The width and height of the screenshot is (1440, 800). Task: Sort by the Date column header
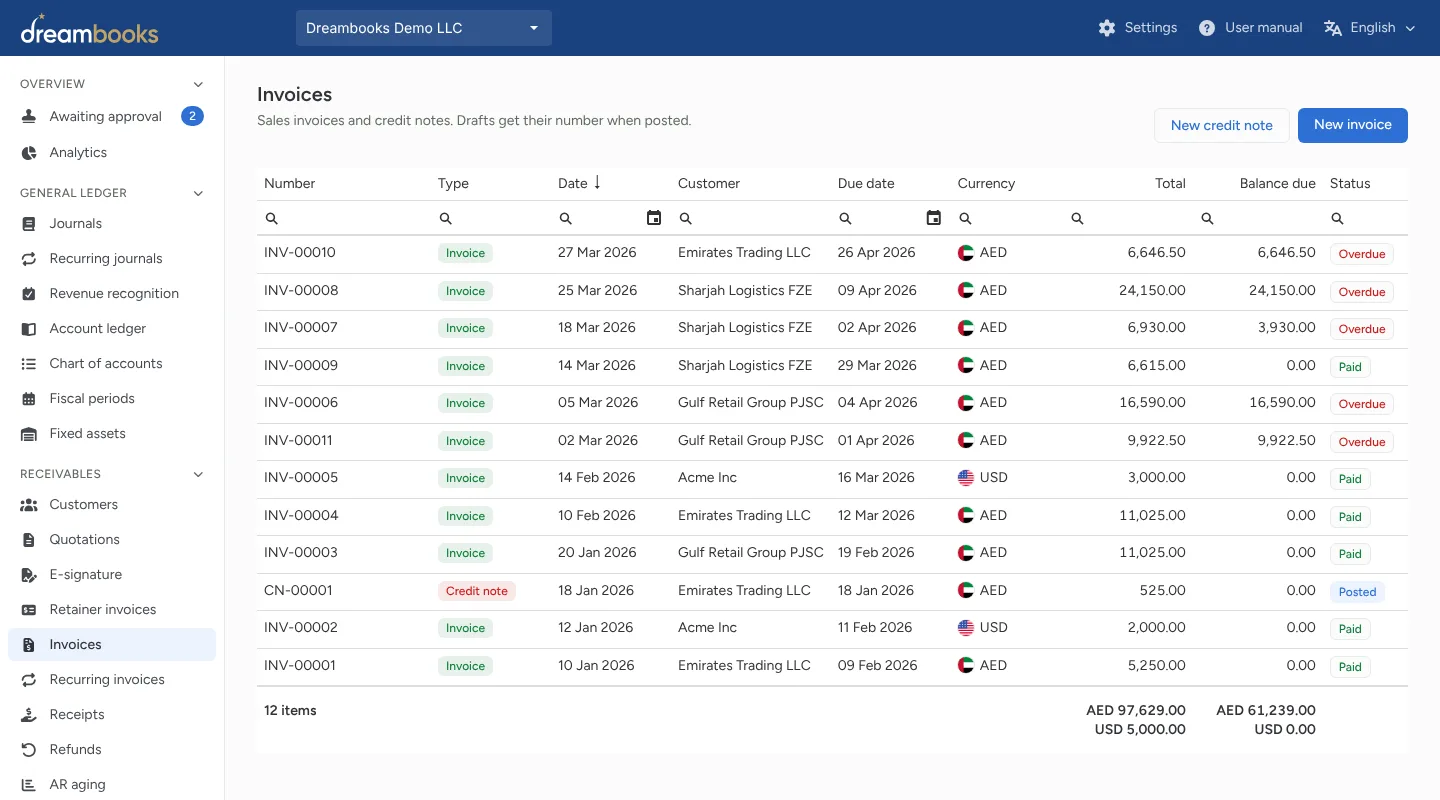pos(572,183)
